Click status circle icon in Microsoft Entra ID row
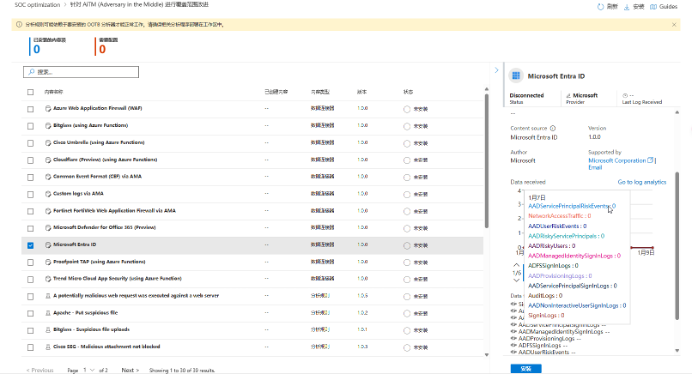695x375 pixels. tap(407, 246)
